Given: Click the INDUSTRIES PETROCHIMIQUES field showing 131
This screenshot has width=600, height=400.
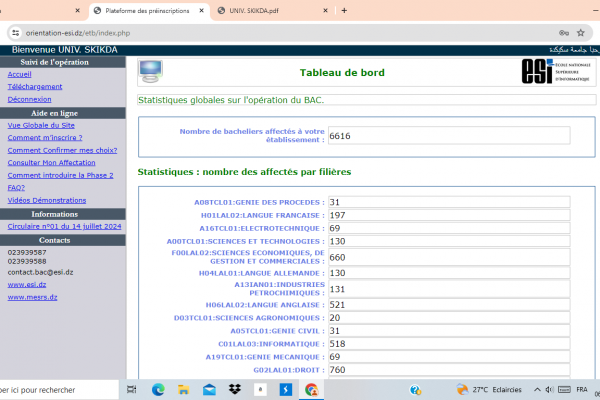Looking at the screenshot, I should [449, 289].
